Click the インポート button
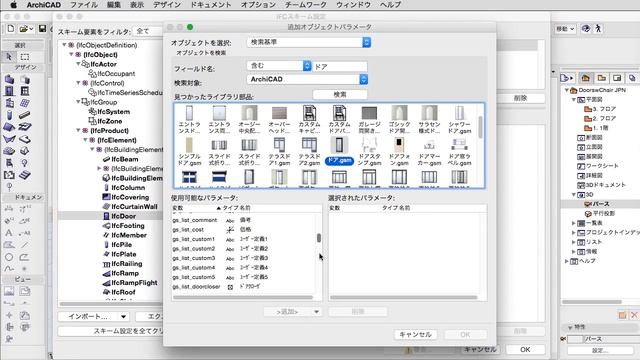 [x=93, y=316]
